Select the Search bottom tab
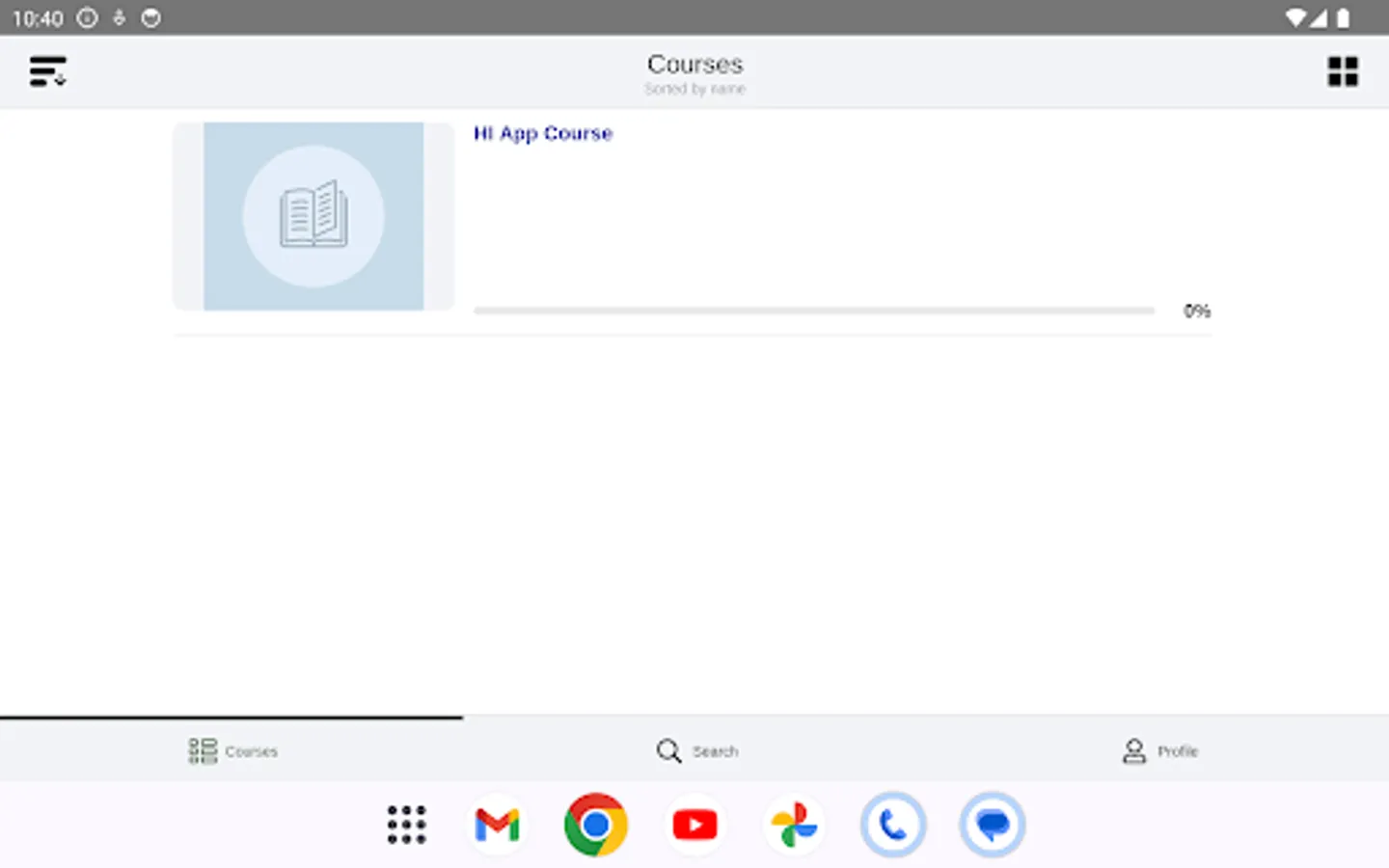1389x868 pixels. click(x=696, y=750)
